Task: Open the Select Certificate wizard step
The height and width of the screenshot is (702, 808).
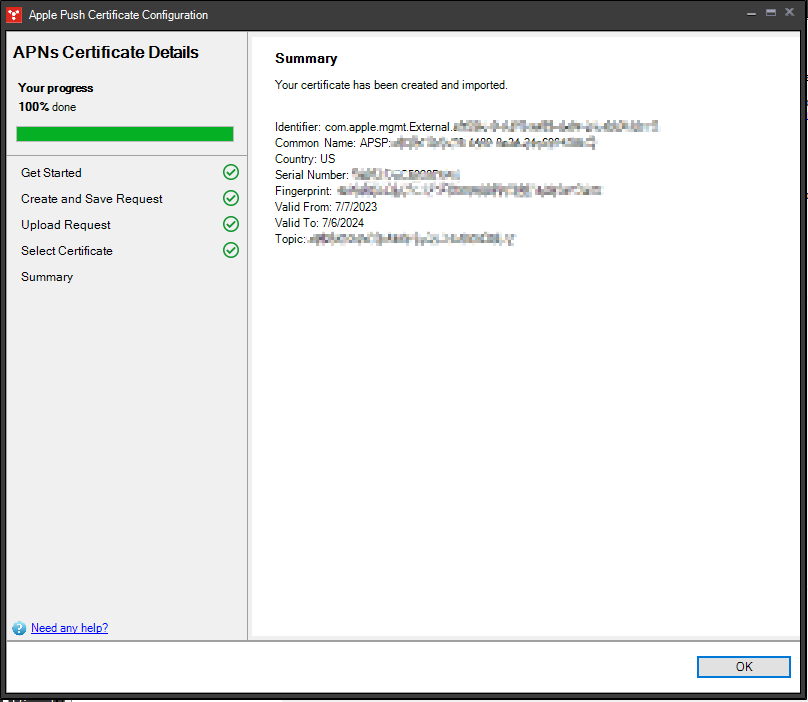Action: tap(67, 250)
